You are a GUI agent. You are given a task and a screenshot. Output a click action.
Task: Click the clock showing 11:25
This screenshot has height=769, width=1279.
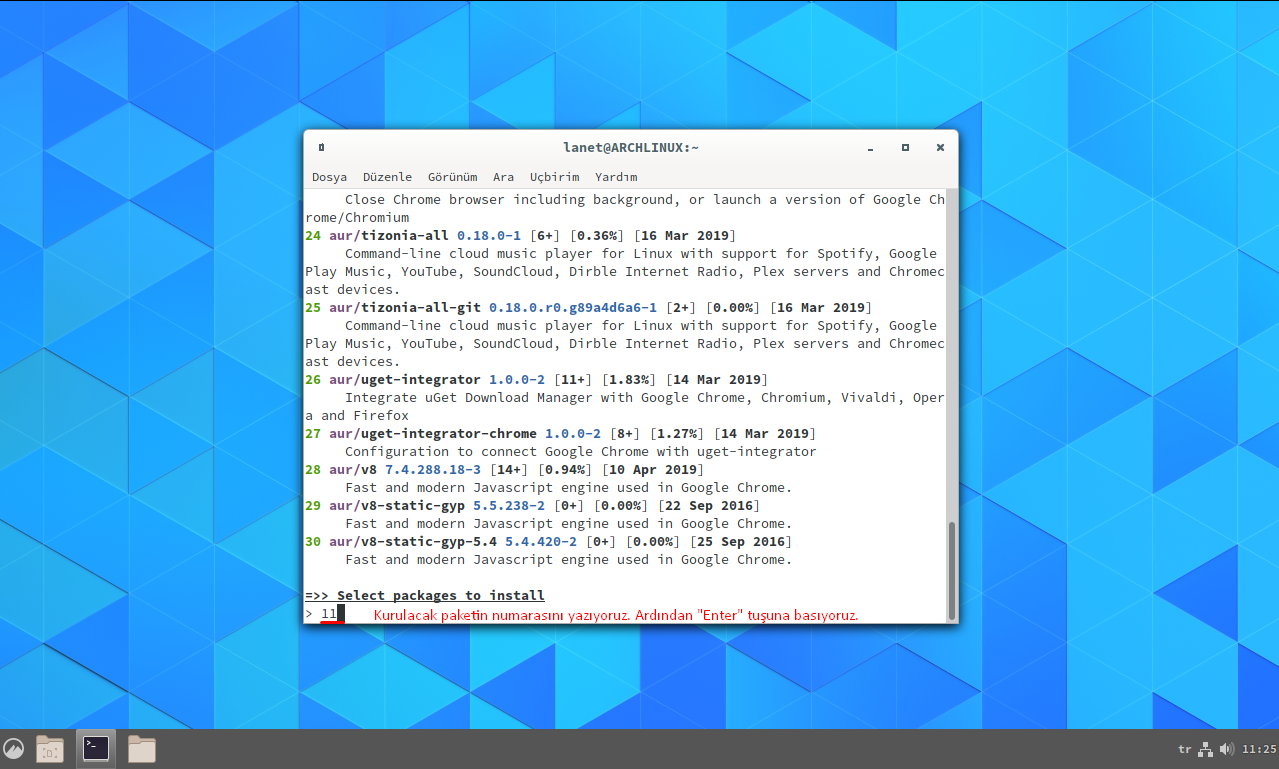(1258, 748)
